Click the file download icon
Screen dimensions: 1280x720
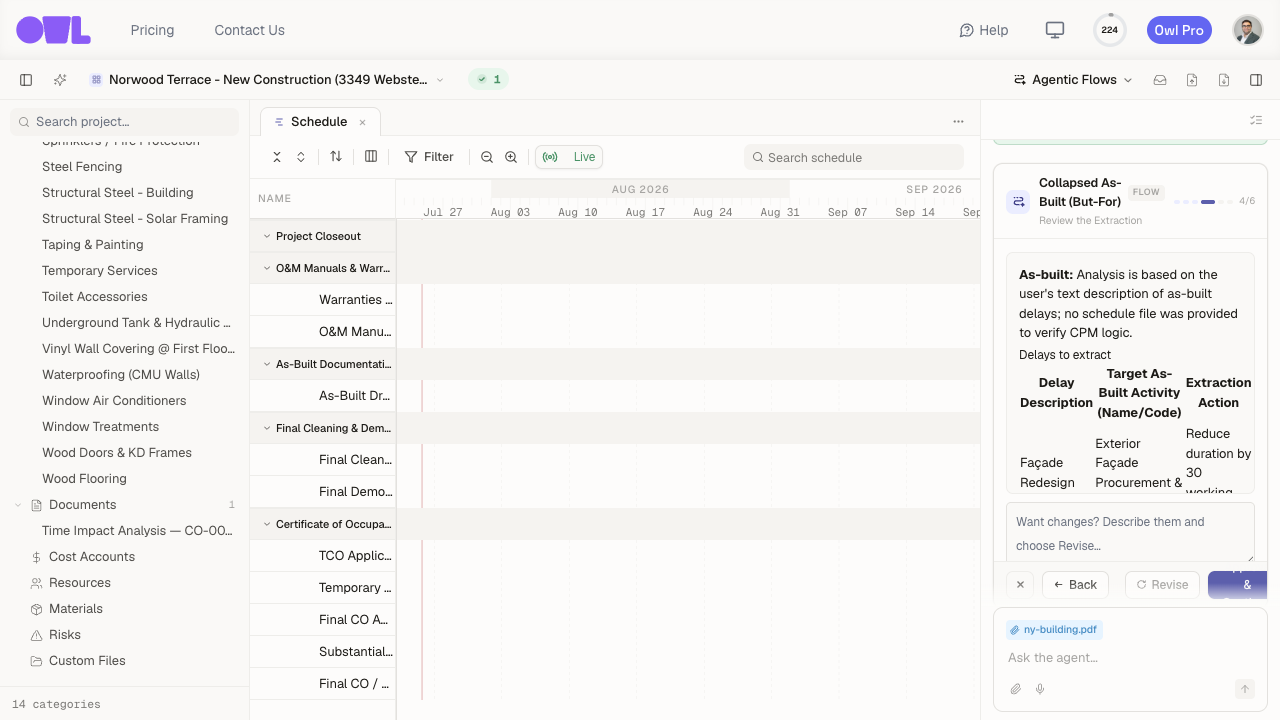[x=1224, y=80]
